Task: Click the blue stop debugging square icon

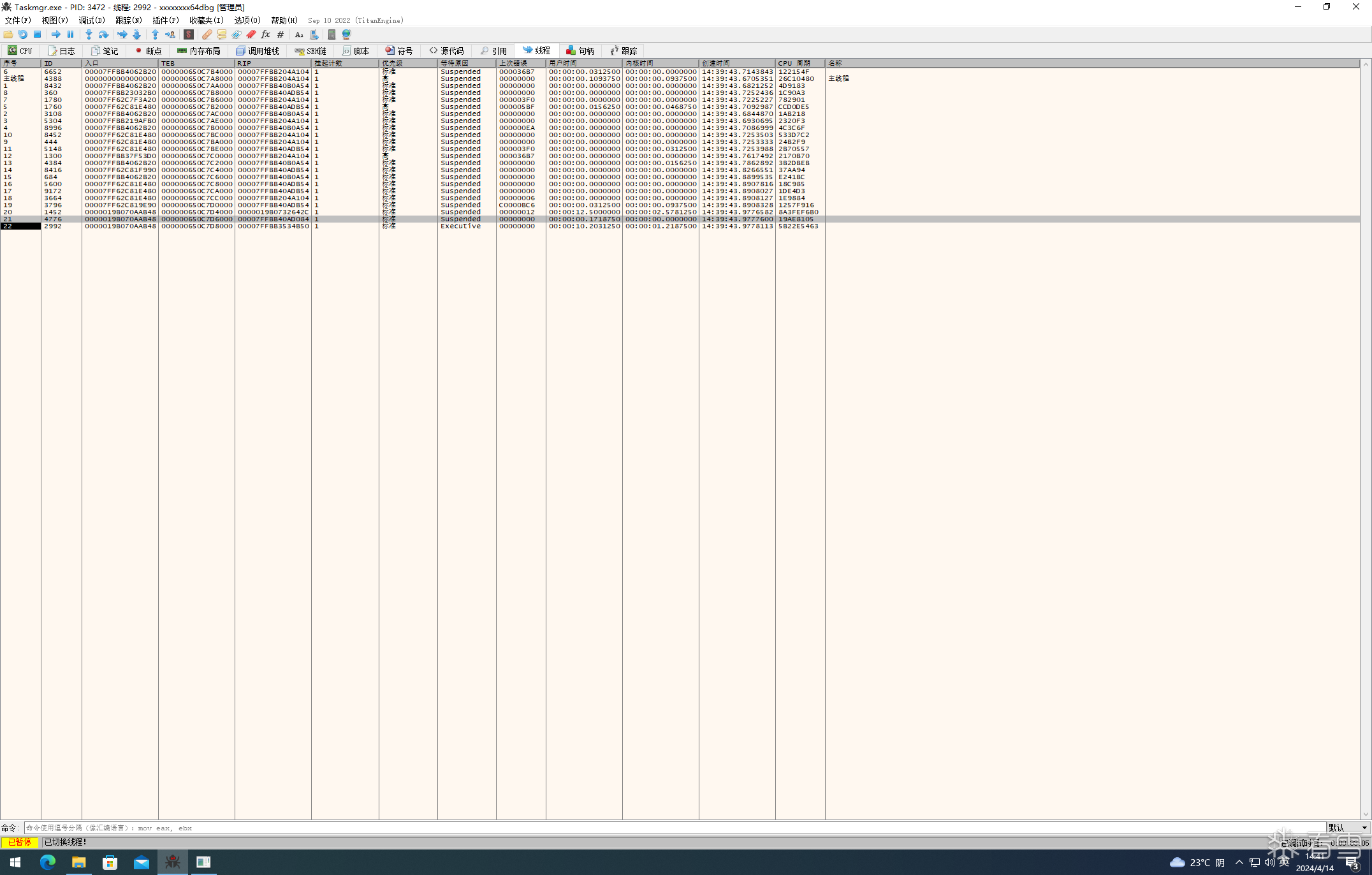Action: click(38, 34)
